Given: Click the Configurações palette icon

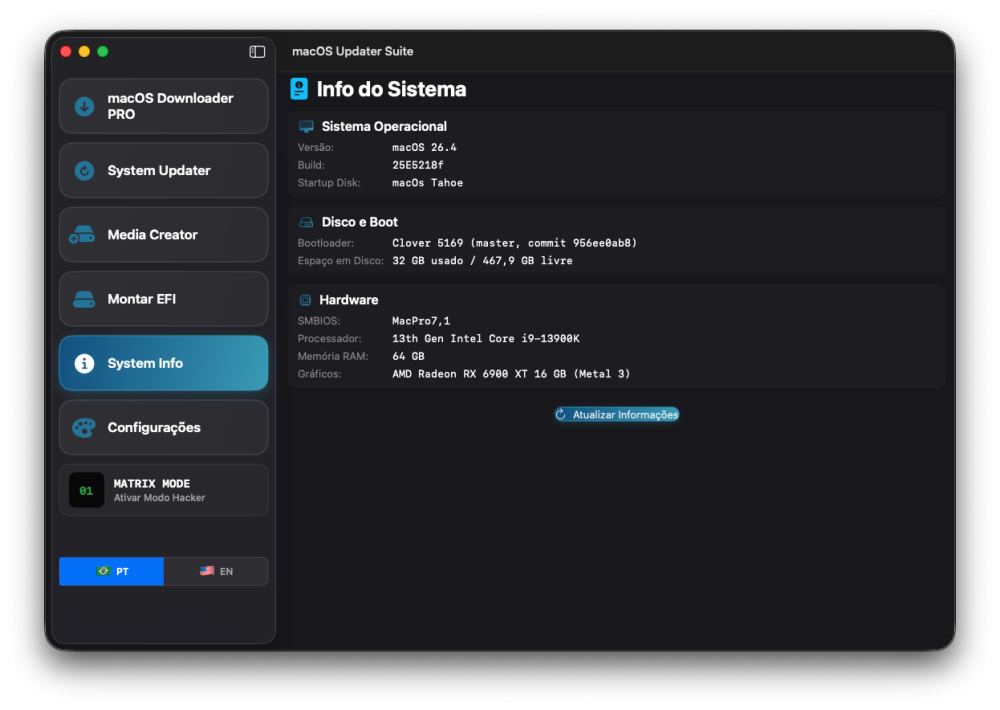Looking at the screenshot, I should (84, 427).
